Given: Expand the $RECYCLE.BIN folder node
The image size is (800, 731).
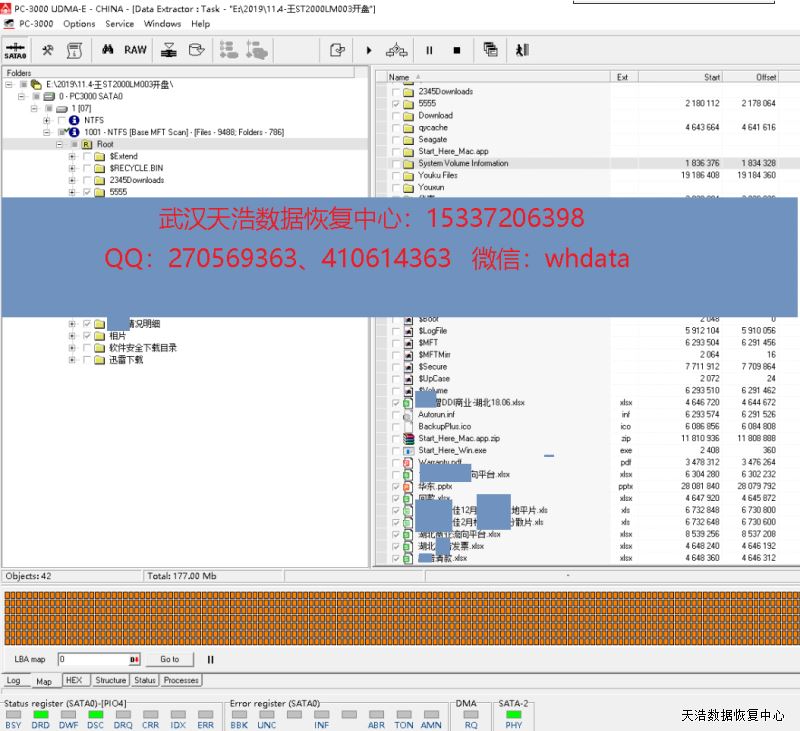Looking at the screenshot, I should tap(72, 168).
